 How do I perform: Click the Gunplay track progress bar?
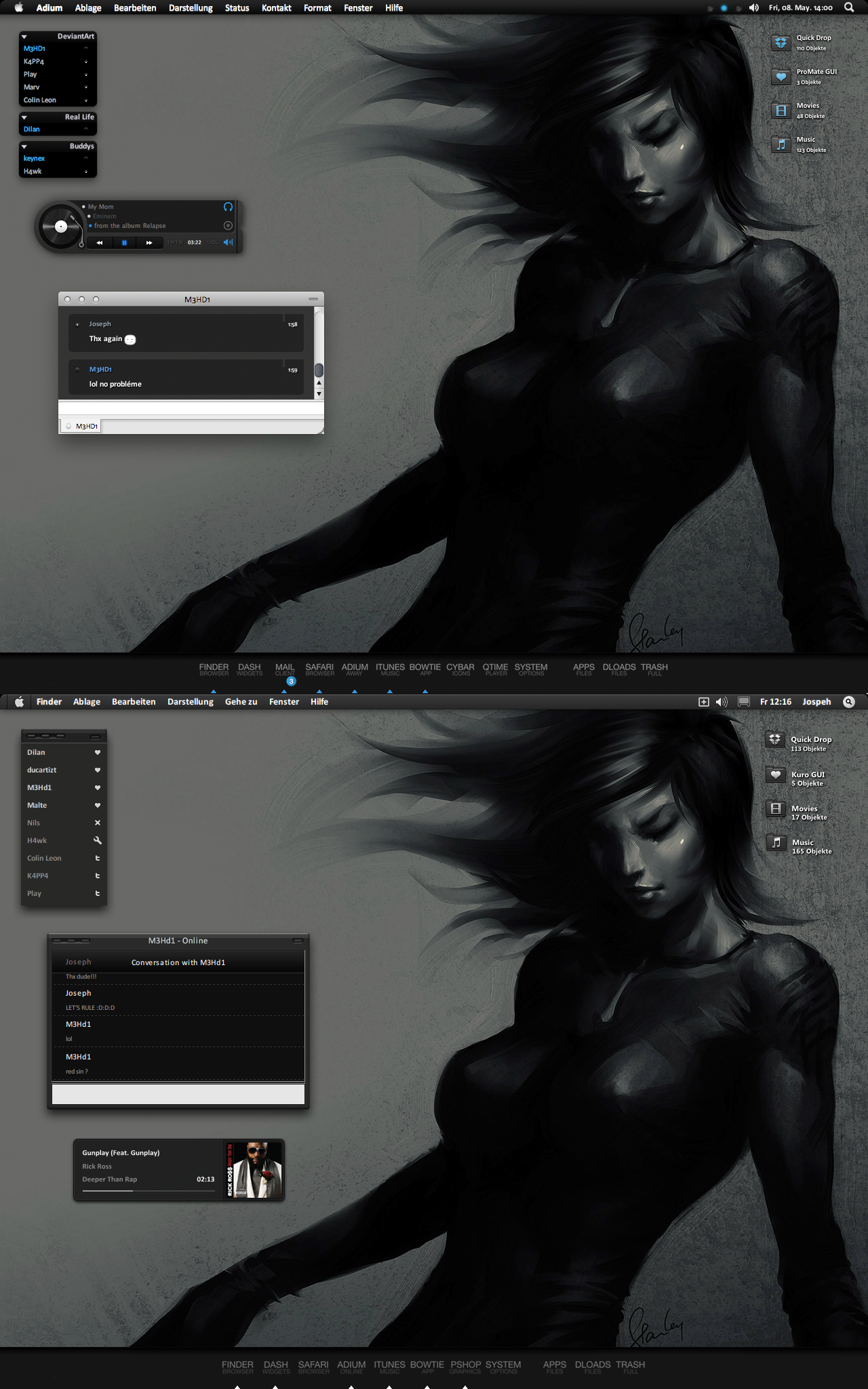click(x=148, y=1190)
